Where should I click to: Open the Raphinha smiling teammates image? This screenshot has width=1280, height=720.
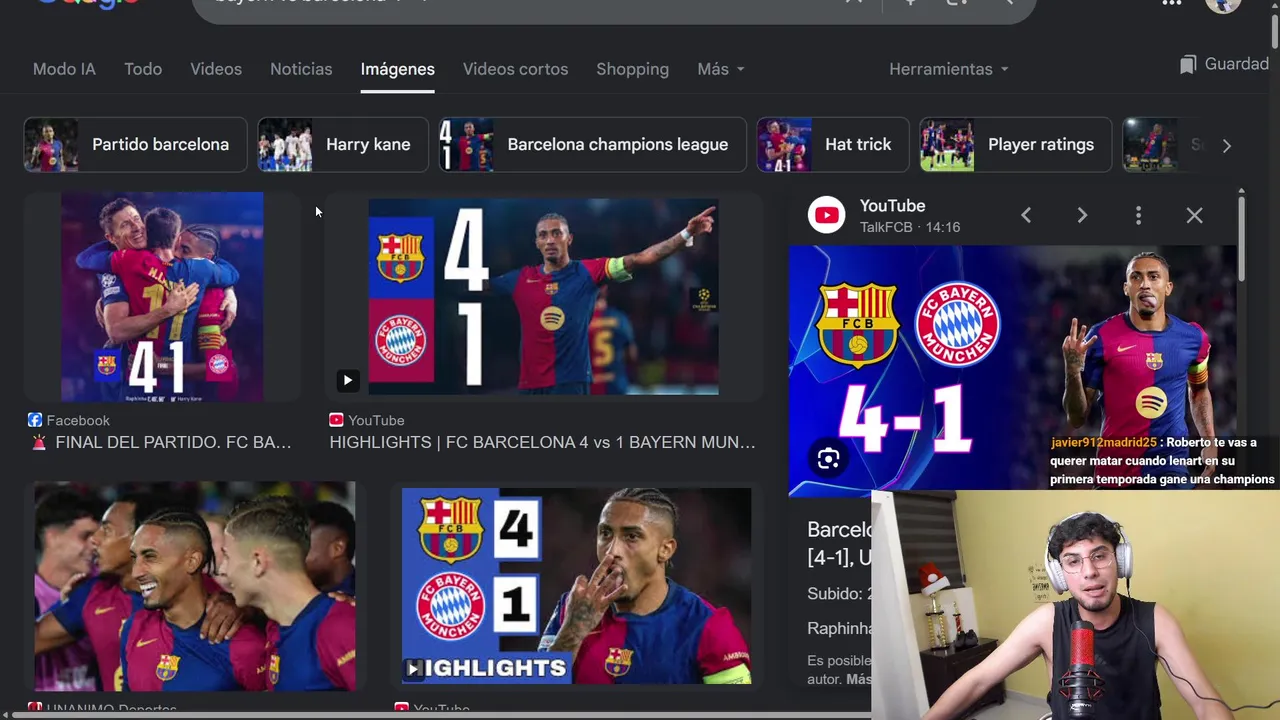click(x=195, y=586)
